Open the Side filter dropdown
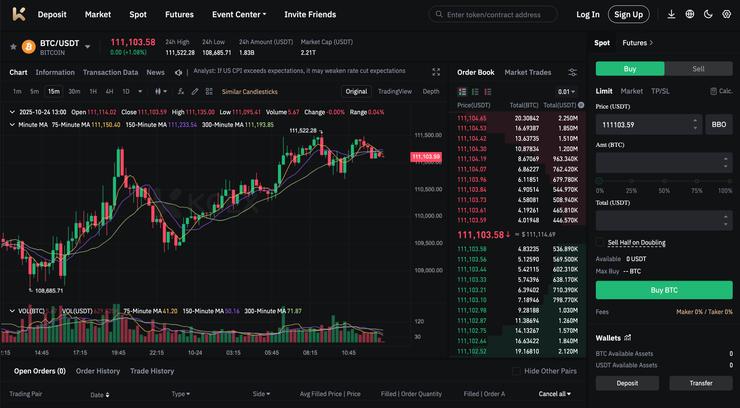This screenshot has width=740, height=408. pos(261,394)
